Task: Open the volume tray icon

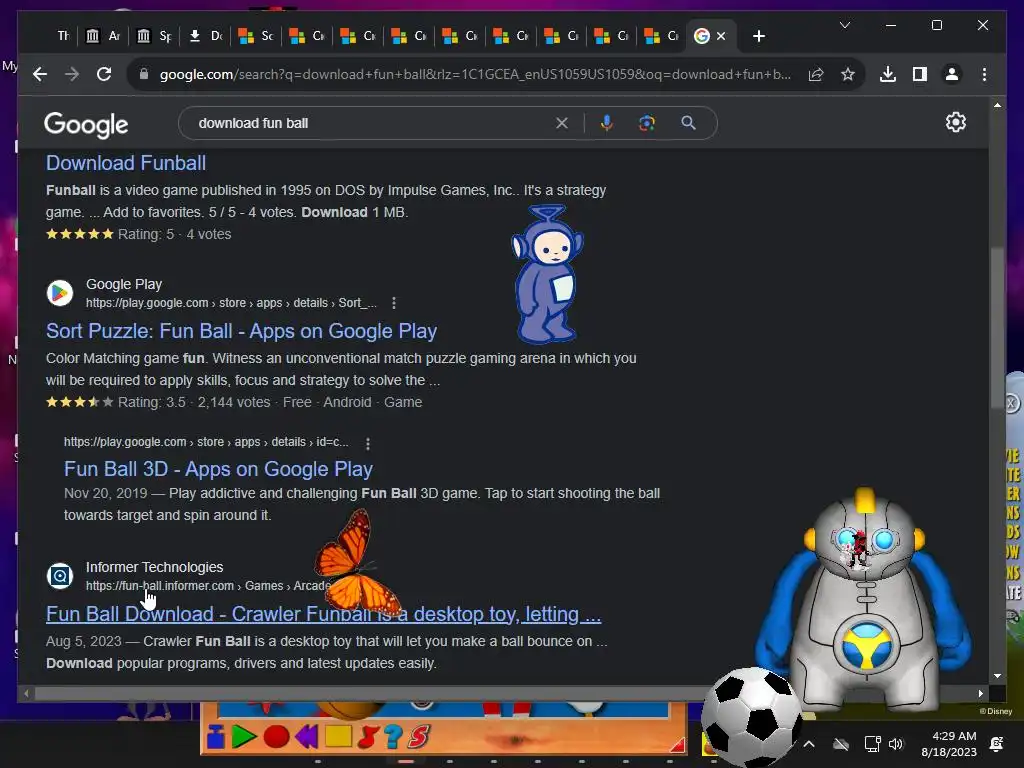Action: (x=895, y=744)
